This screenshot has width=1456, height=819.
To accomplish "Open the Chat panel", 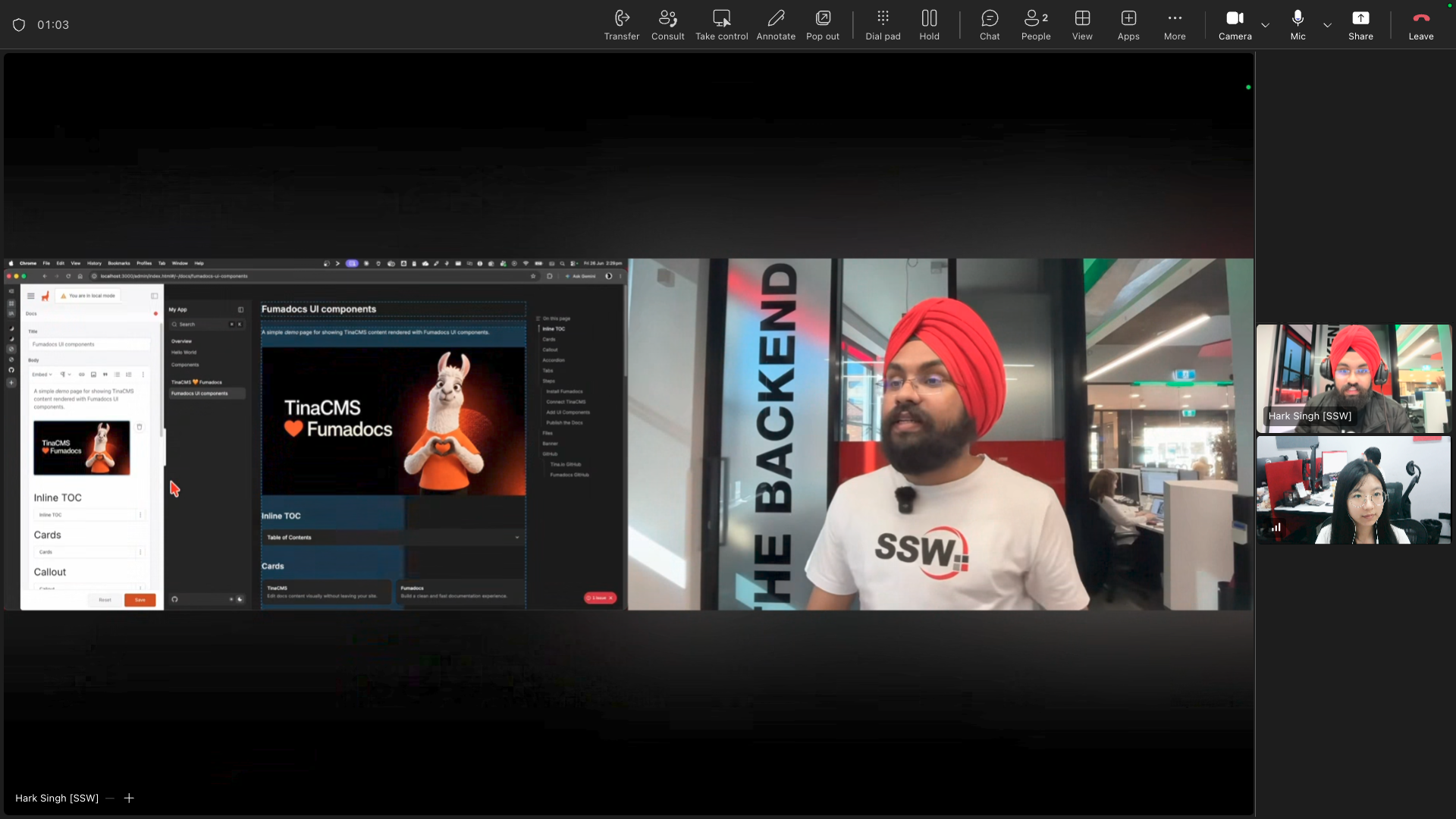I will pyautogui.click(x=990, y=25).
